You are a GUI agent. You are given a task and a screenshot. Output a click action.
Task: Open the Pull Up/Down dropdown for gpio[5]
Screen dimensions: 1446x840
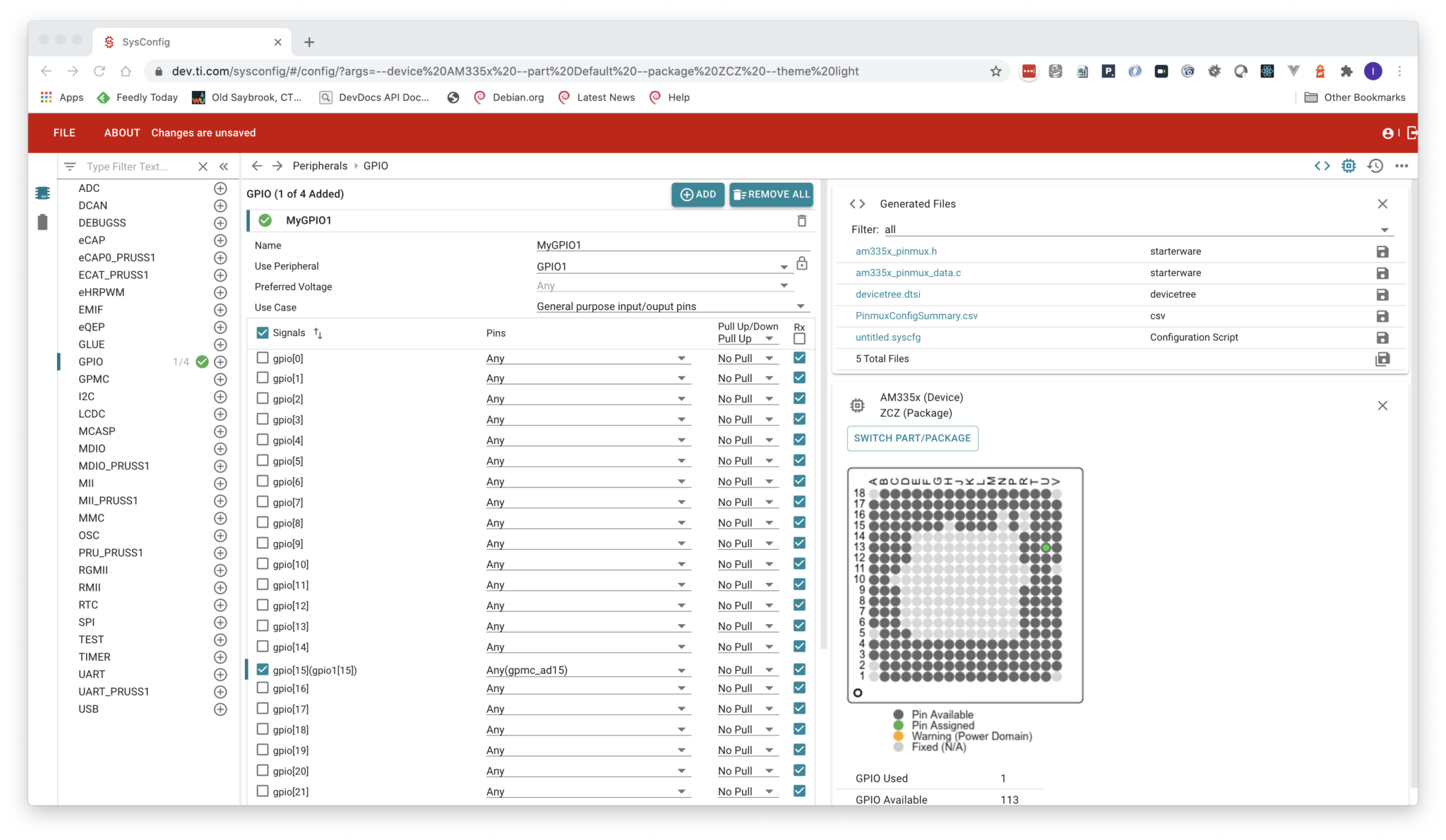(770, 460)
